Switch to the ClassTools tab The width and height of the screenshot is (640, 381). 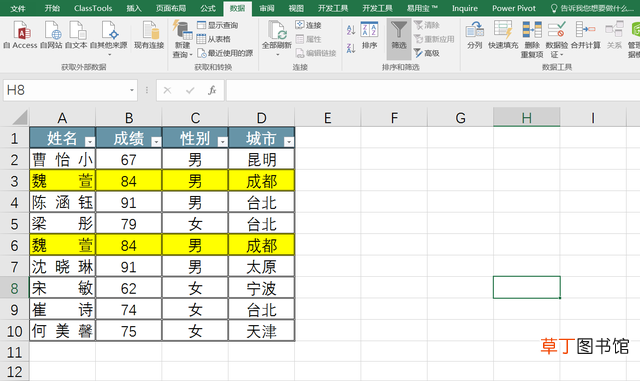(x=93, y=8)
